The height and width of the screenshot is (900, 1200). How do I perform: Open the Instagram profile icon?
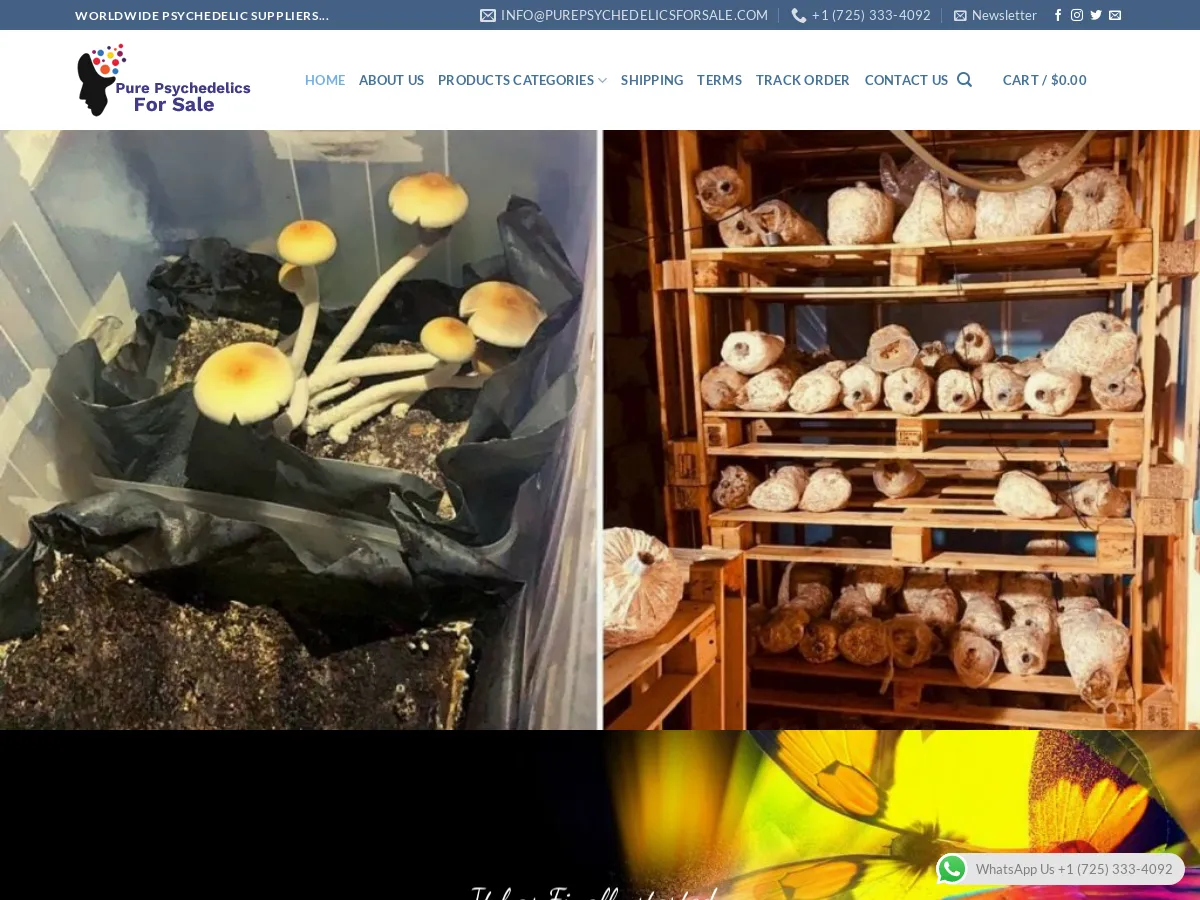tap(1077, 15)
